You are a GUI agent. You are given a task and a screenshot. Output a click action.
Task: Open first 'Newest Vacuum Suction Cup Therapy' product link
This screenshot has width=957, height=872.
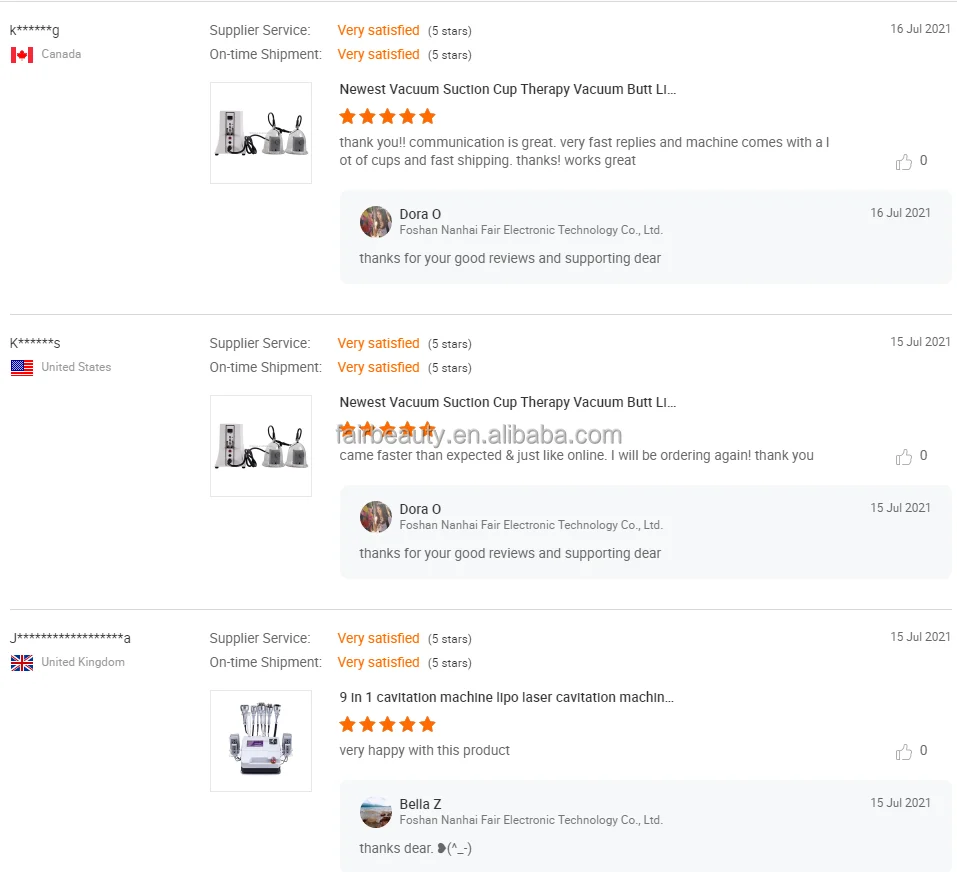[x=508, y=90]
